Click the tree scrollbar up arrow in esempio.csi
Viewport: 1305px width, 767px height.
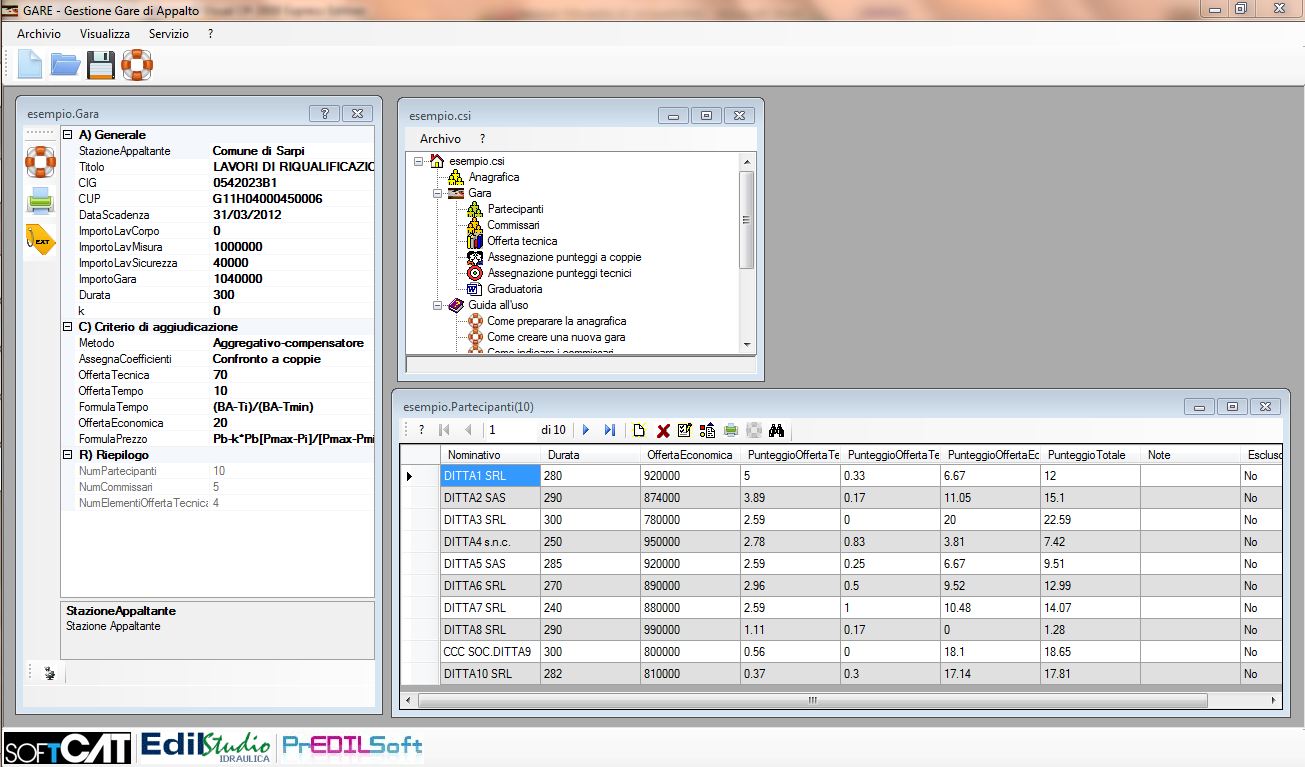(x=747, y=160)
